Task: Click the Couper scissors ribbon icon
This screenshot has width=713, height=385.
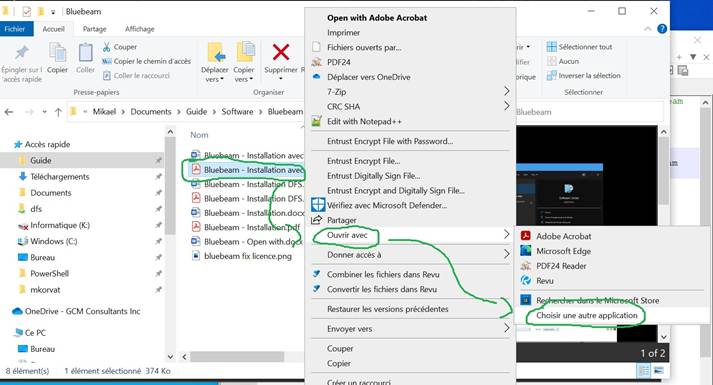Action: [106, 47]
